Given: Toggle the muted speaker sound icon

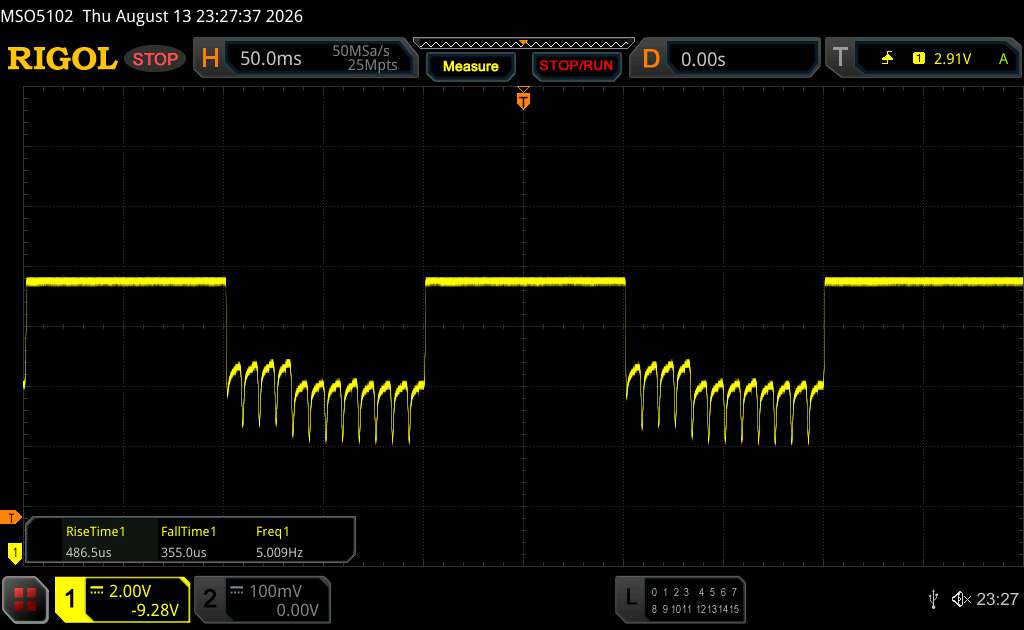Looking at the screenshot, I should coord(961,599).
